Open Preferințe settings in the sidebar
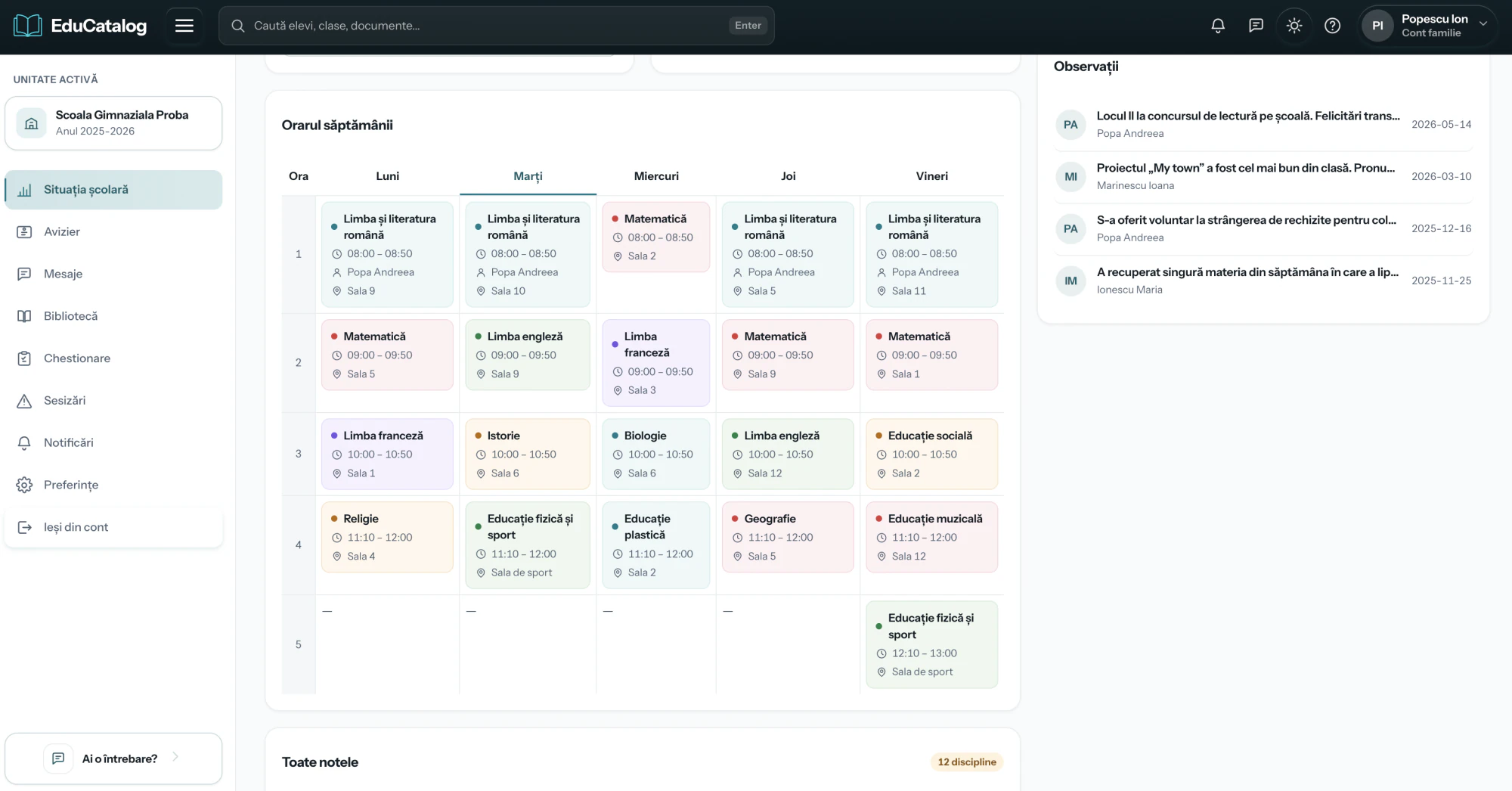Screen dimensions: 1512x791 tap(113, 485)
